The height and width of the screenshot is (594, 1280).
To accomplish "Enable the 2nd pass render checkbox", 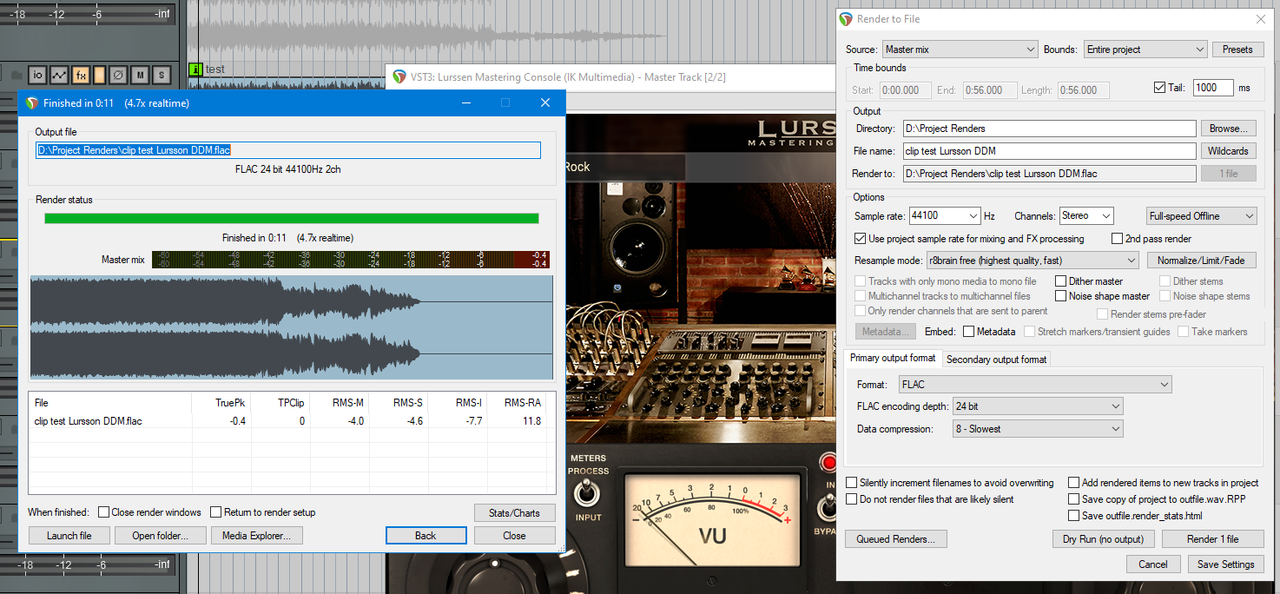I will pyautogui.click(x=1118, y=239).
